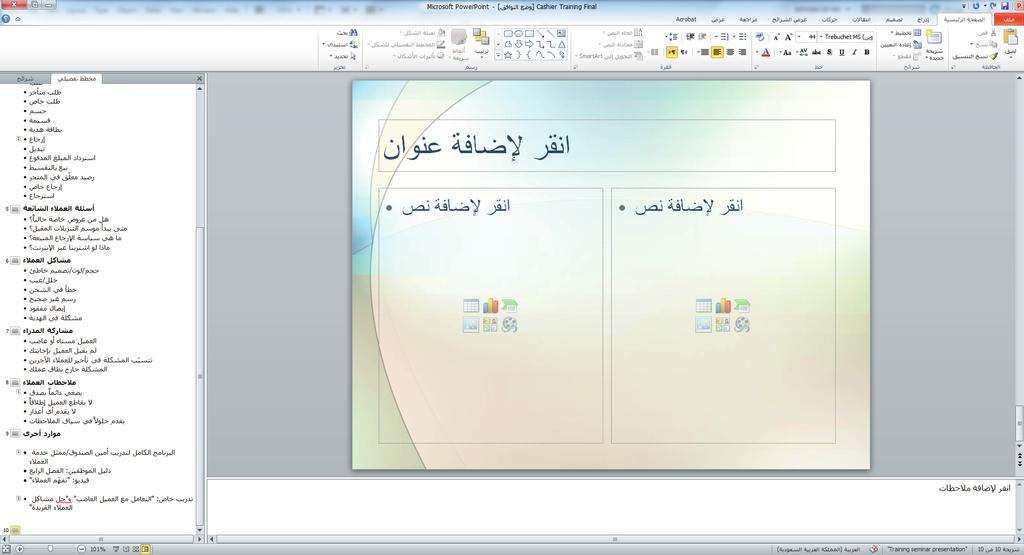
Task: Insert SmartArt graphic in the right placeholder
Action: pyautogui.click(x=742, y=306)
